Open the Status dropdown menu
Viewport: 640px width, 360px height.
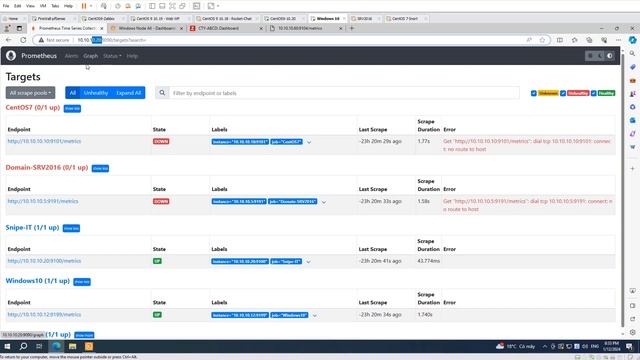(112, 56)
